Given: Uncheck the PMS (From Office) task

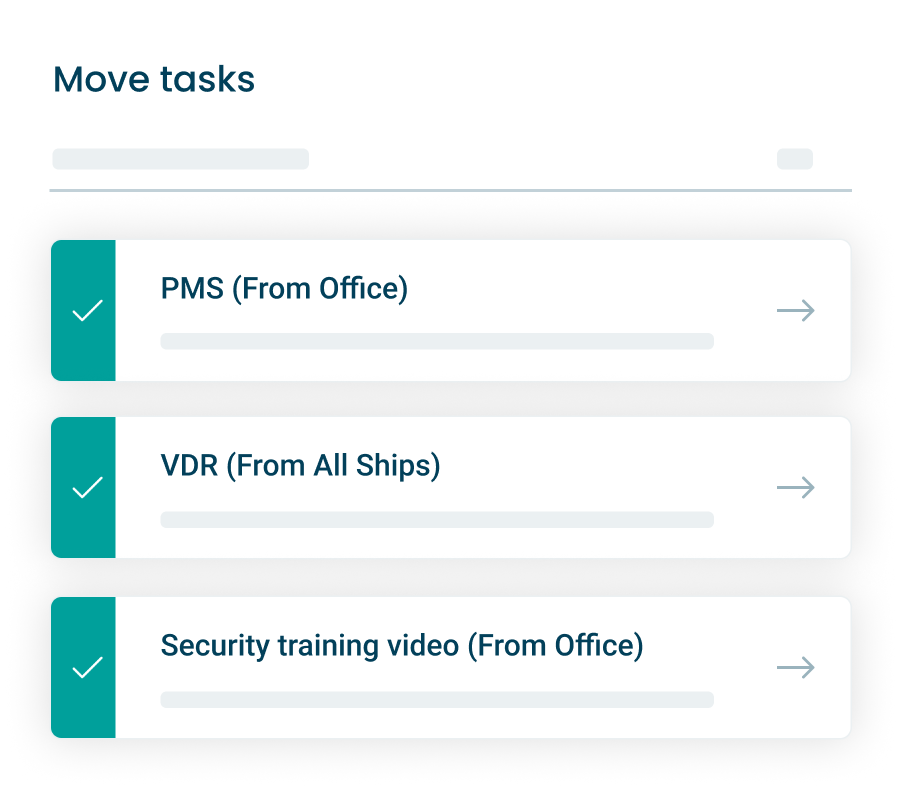Looking at the screenshot, I should click(88, 312).
